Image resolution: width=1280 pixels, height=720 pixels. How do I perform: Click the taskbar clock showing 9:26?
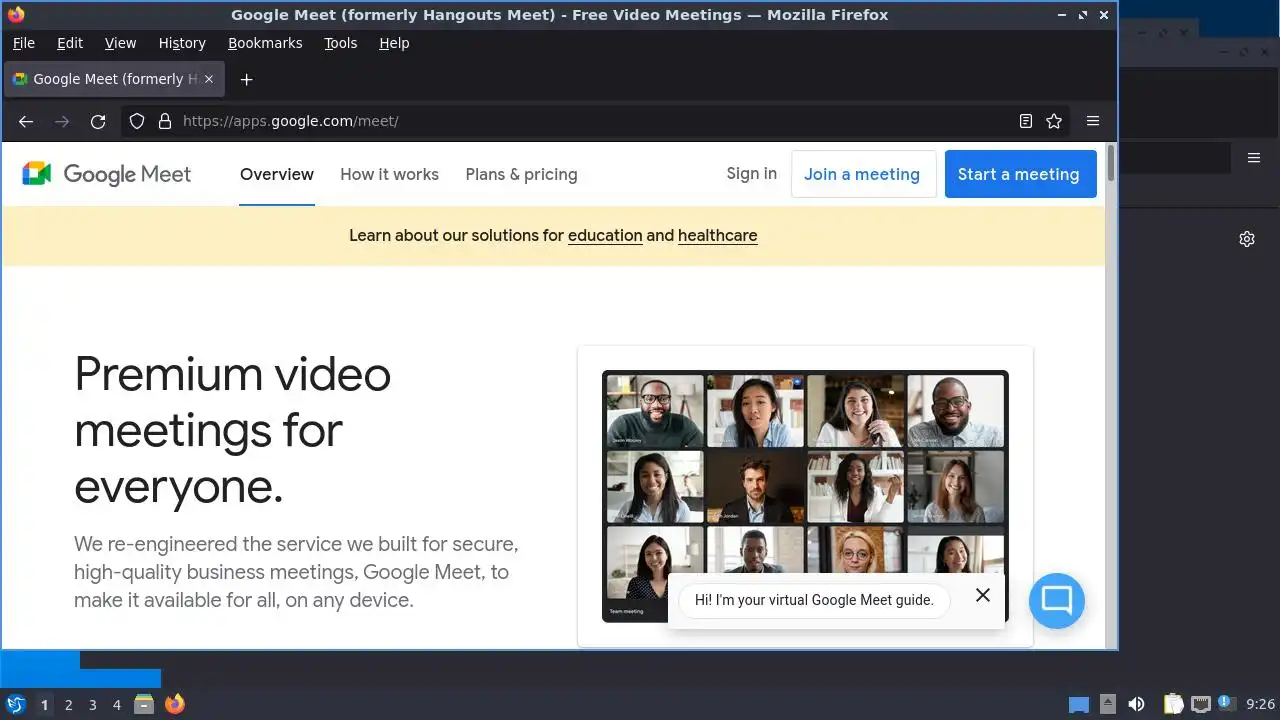coord(1260,704)
